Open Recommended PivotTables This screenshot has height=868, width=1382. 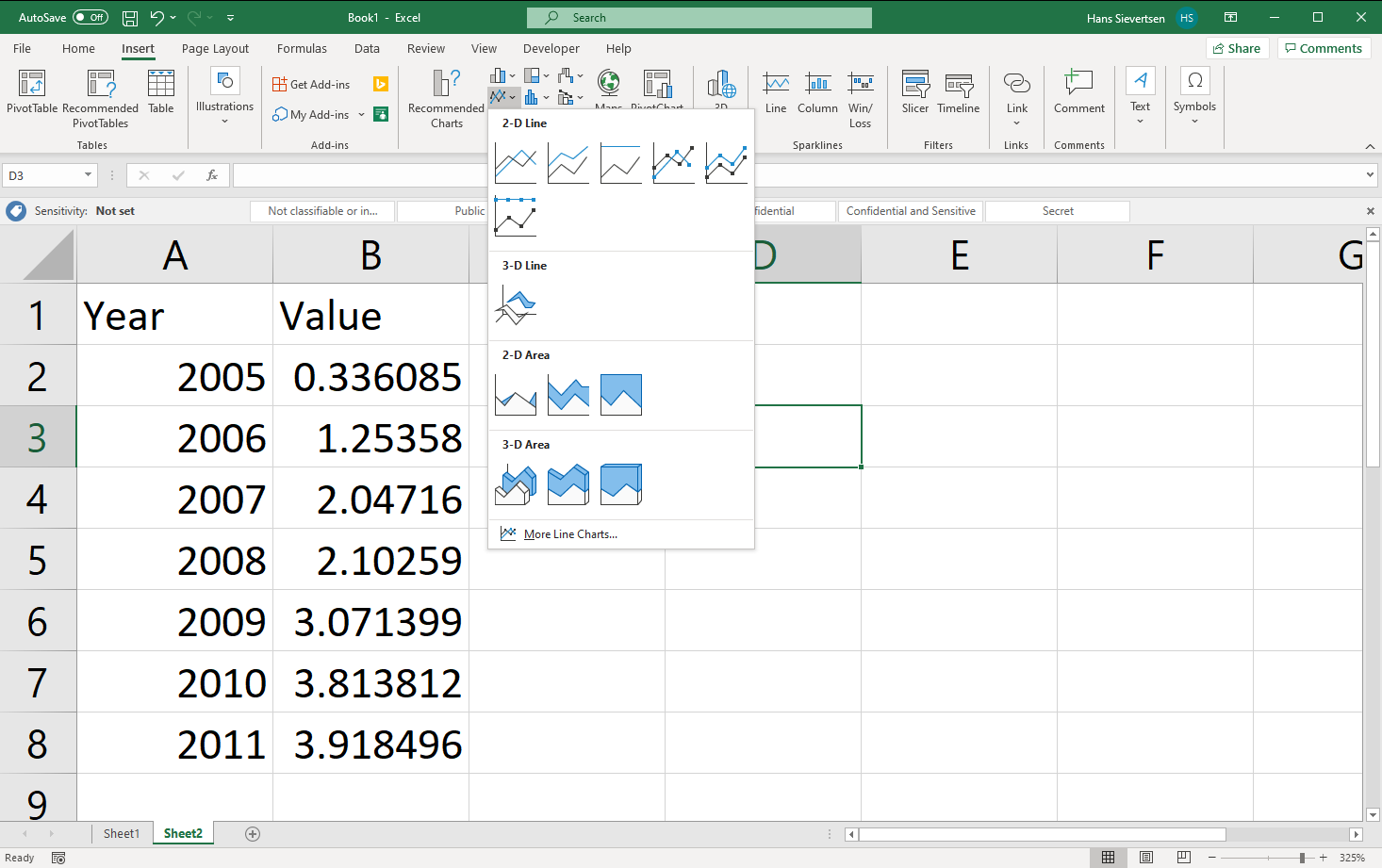coord(100,99)
